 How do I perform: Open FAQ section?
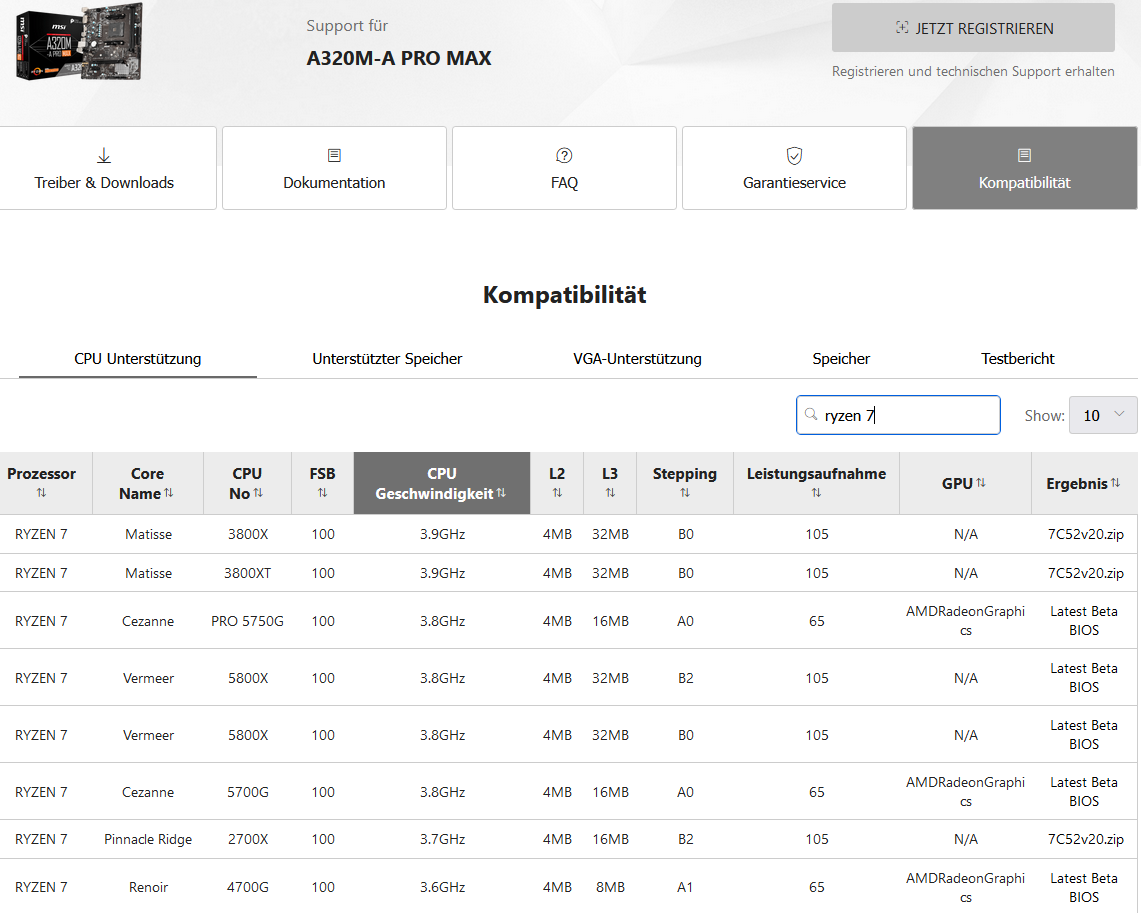click(x=564, y=168)
